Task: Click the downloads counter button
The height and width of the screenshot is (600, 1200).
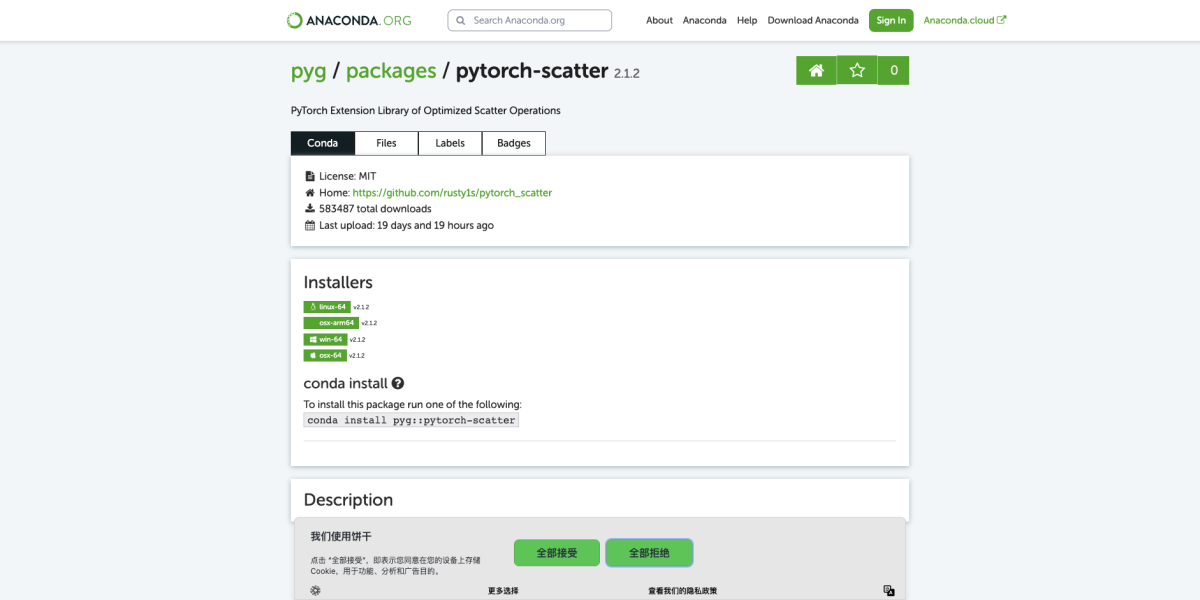Action: 893,70
